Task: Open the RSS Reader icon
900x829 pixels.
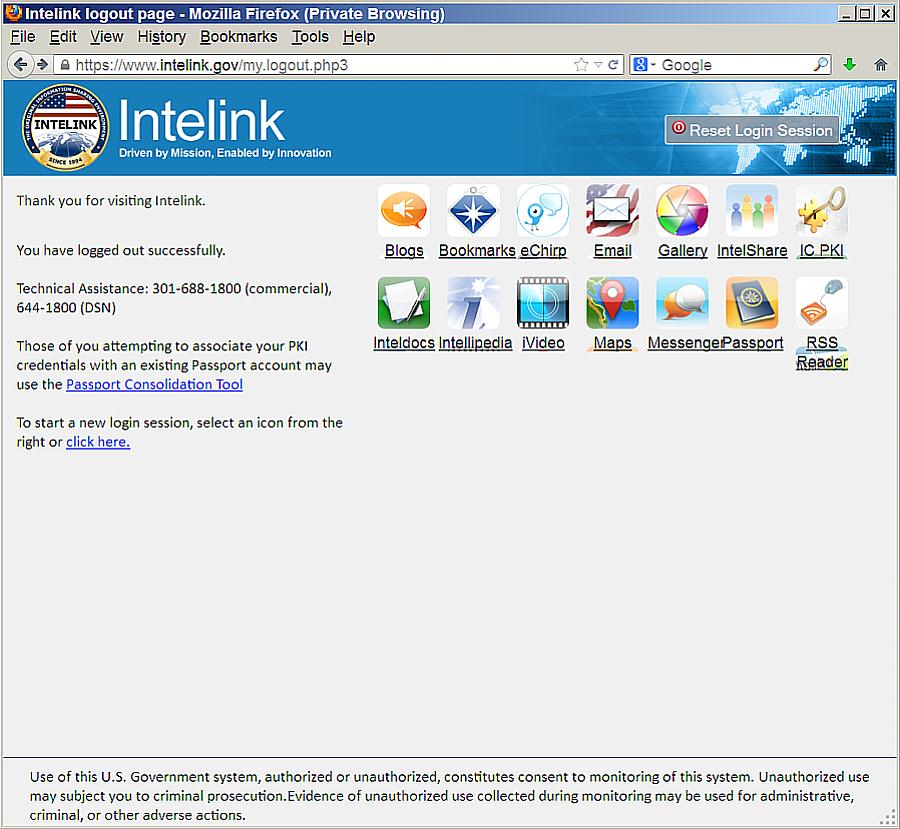Action: (821, 303)
